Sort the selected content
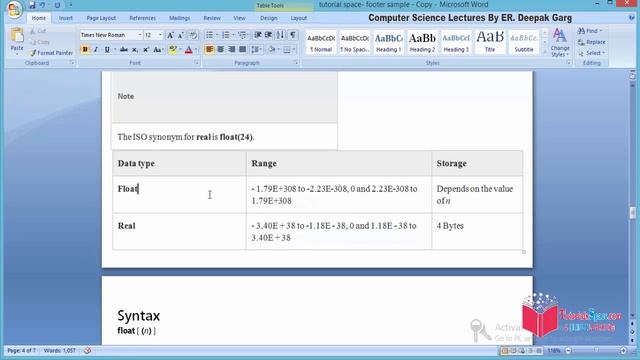640x360 pixels. (x=280, y=36)
